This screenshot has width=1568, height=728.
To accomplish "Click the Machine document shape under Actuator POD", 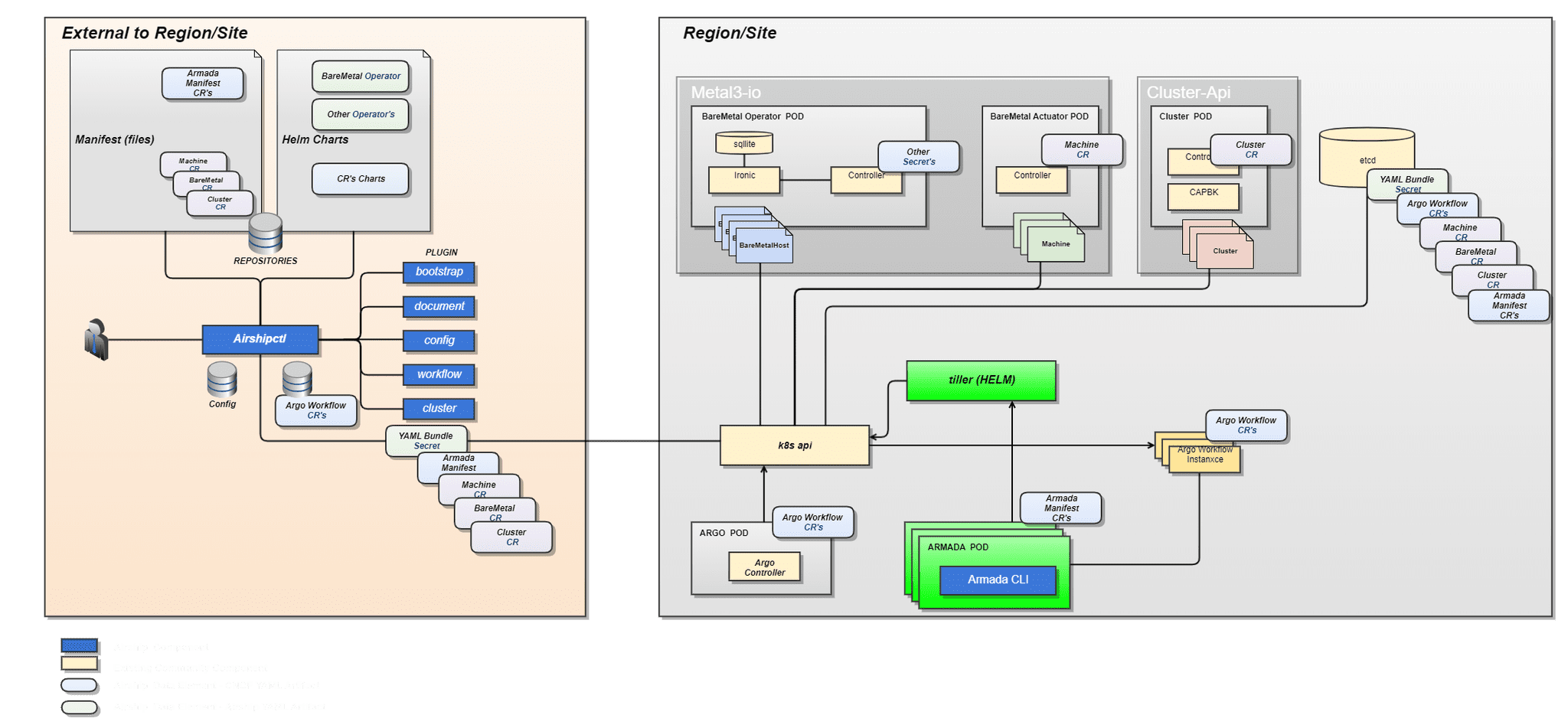I will point(1056,243).
